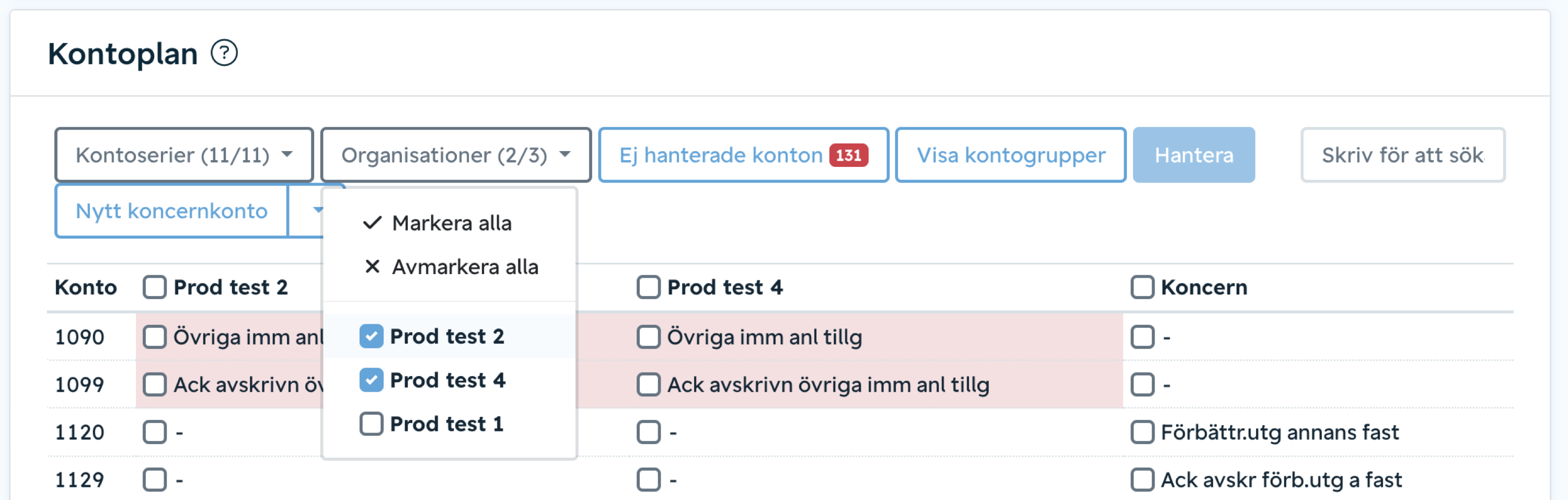Image resolution: width=1568 pixels, height=500 pixels.
Task: Check Prod test 1 in organisation list
Action: coord(371,424)
